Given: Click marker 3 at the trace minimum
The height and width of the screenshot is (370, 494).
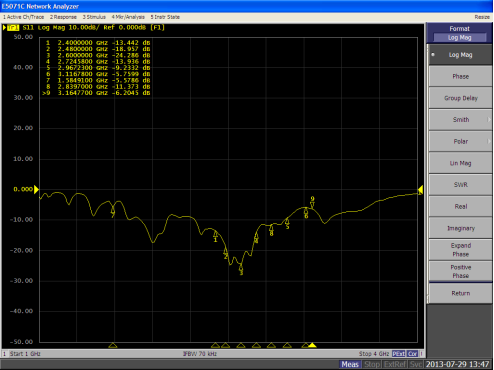Looking at the screenshot, I should 241,269.
